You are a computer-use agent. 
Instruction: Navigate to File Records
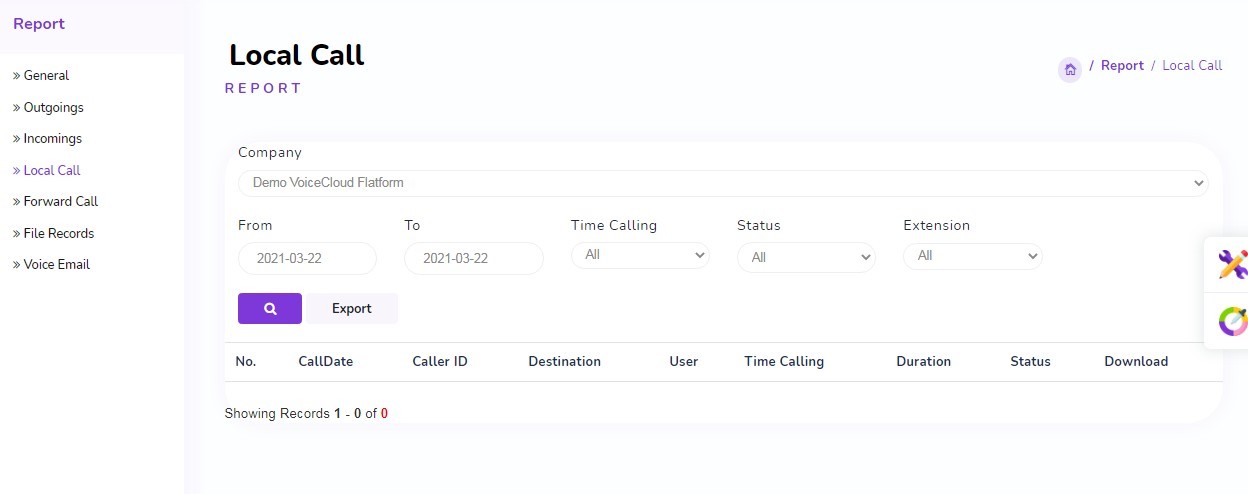(x=58, y=234)
